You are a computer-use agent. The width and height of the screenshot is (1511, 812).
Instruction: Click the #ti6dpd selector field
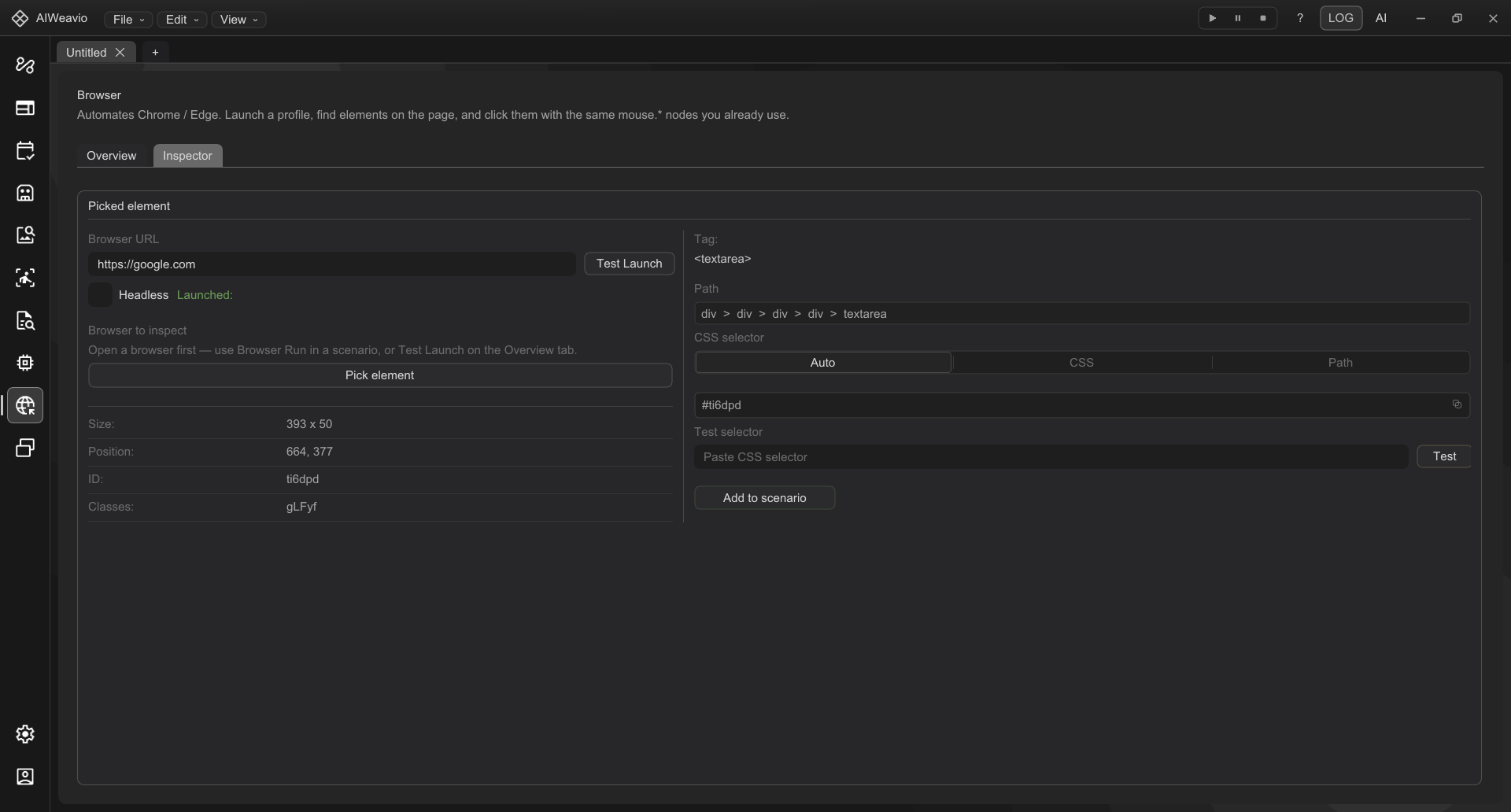[1082, 405]
